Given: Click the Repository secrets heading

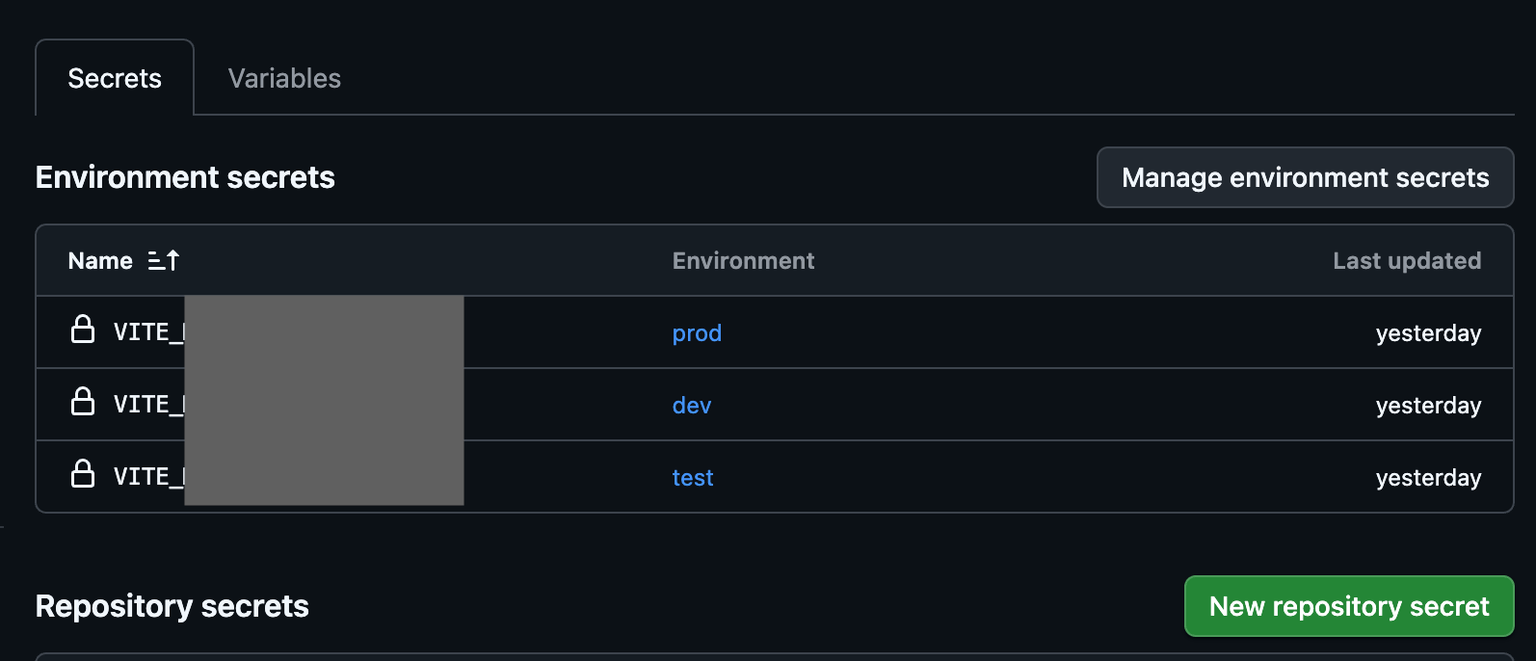Looking at the screenshot, I should point(172,606).
